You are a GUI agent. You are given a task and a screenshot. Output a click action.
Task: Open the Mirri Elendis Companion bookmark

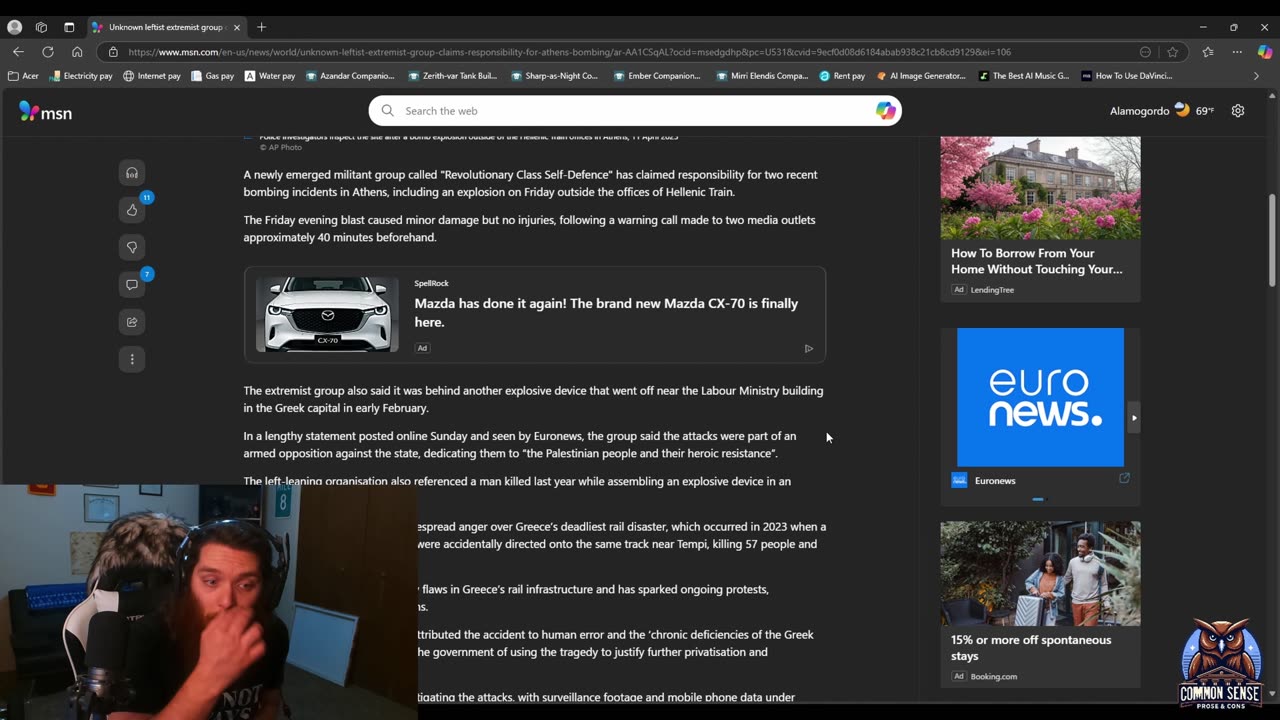coord(762,76)
